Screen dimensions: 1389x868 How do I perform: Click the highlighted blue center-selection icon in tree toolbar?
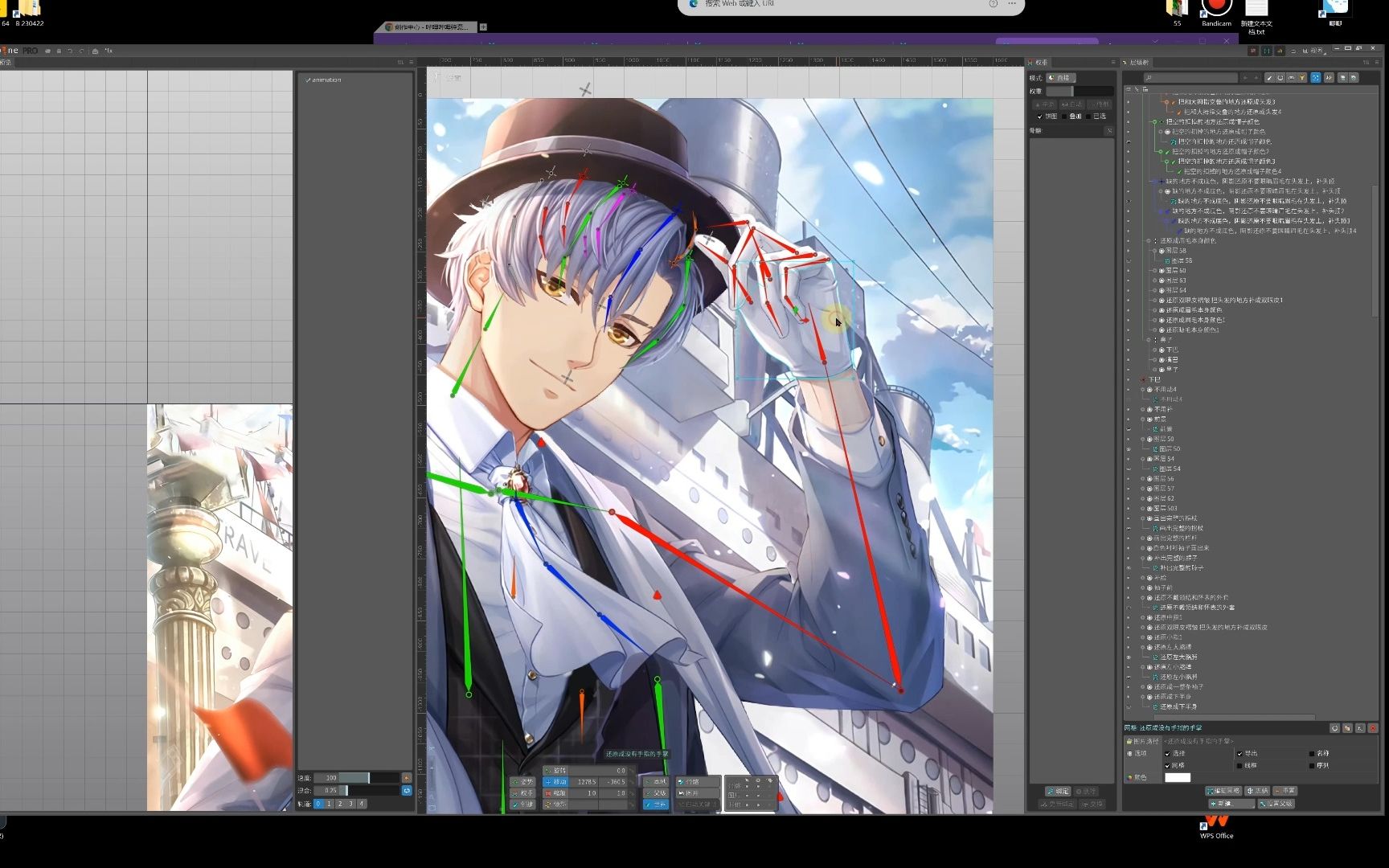tap(1316, 78)
